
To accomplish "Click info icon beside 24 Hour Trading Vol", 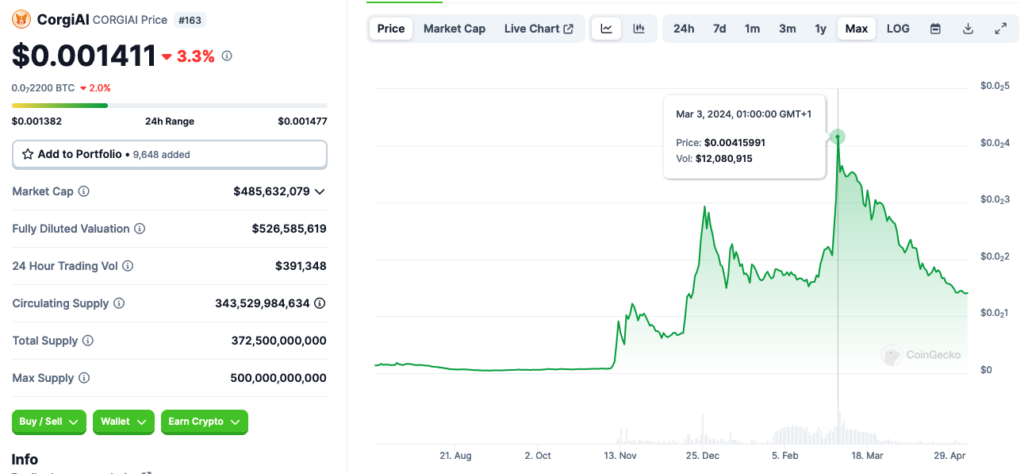I will pyautogui.click(x=128, y=266).
